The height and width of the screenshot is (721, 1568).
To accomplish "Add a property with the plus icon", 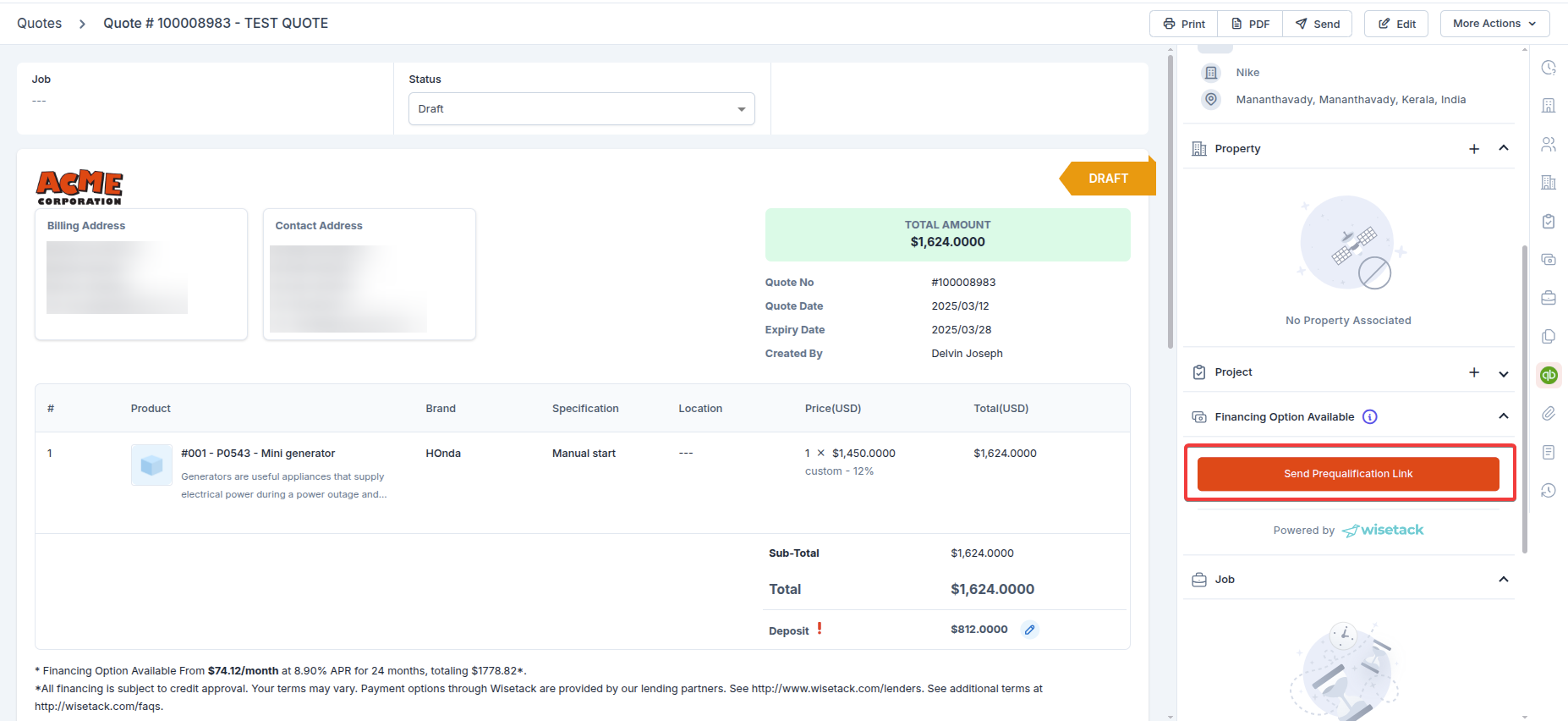I will pyautogui.click(x=1474, y=149).
